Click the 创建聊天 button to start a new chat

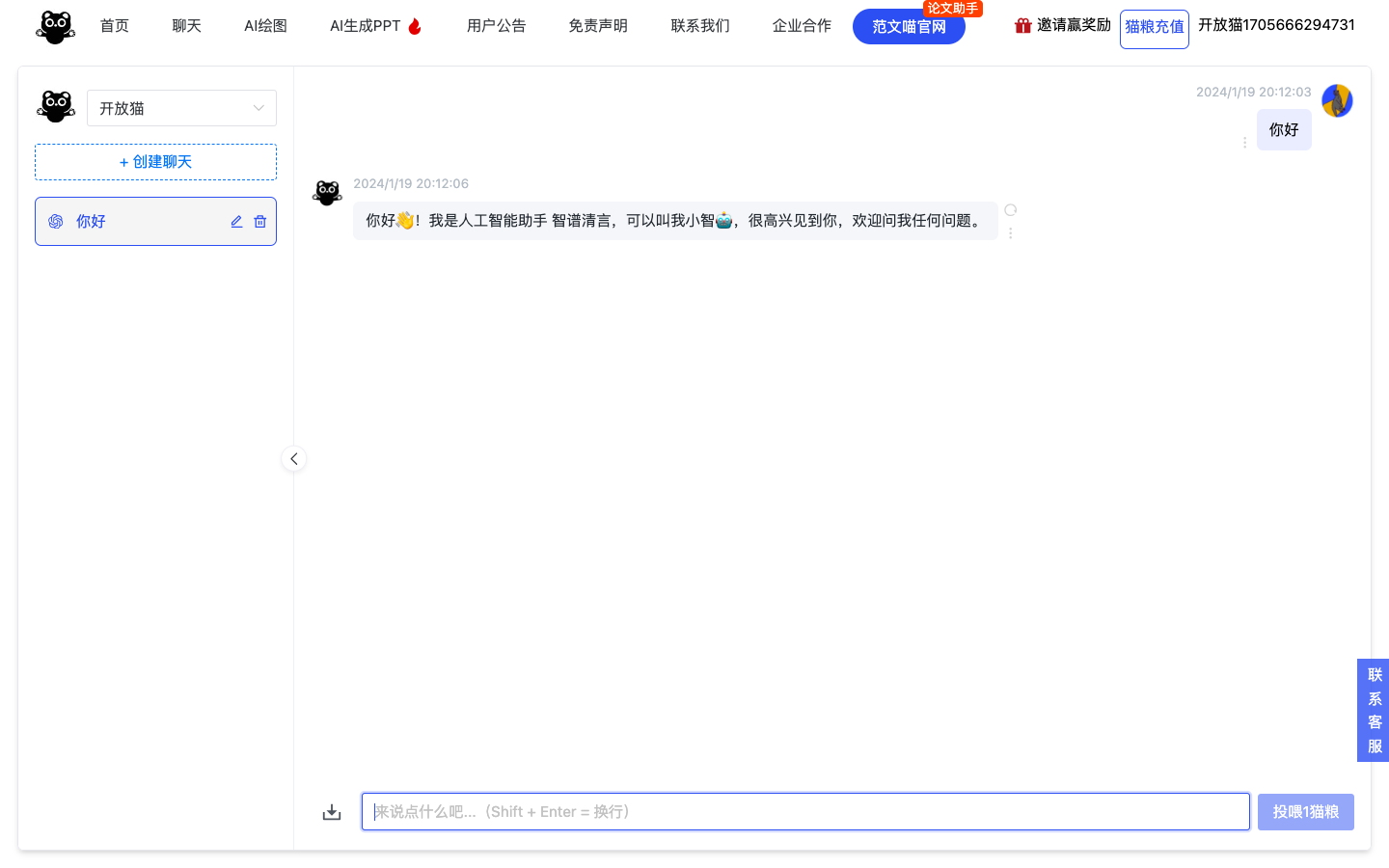click(x=155, y=161)
